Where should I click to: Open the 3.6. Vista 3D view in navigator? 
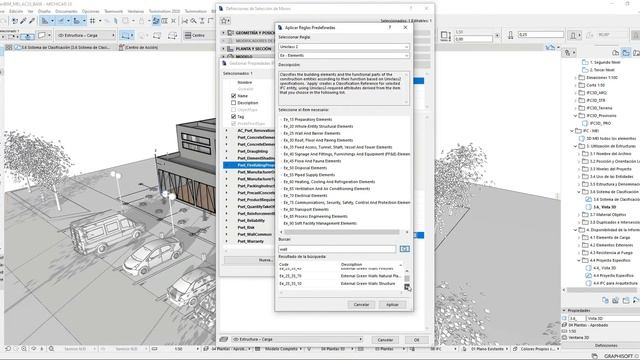(605, 207)
